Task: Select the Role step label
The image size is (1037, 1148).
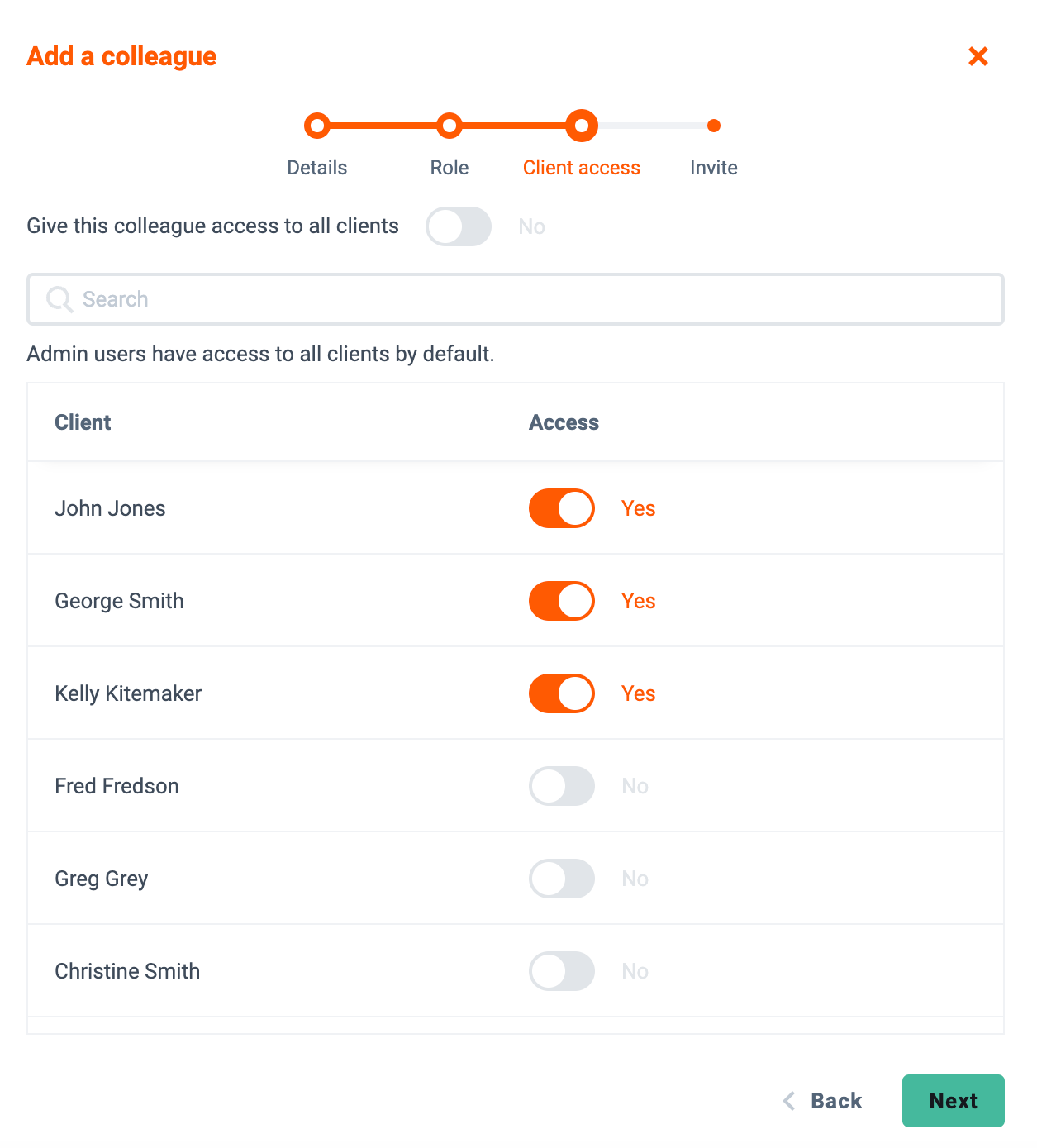Action: [450, 168]
